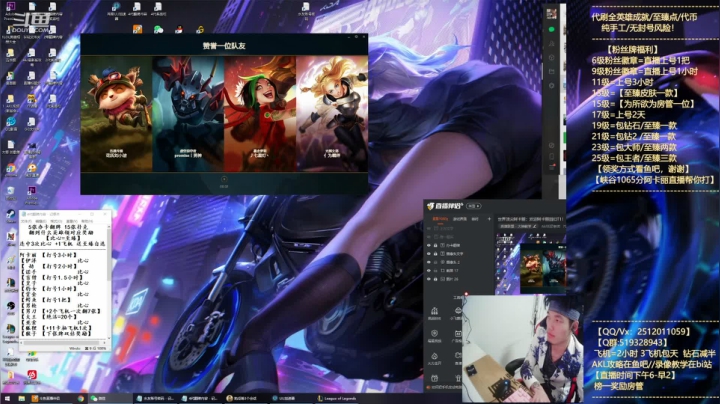
Task: Open Chrome from the taskbar
Action: coord(81,398)
